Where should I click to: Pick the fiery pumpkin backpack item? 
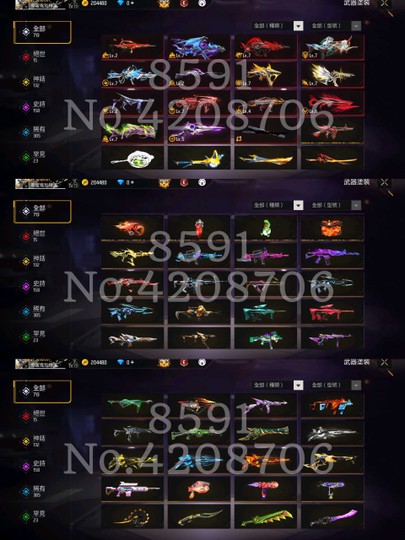(332, 228)
